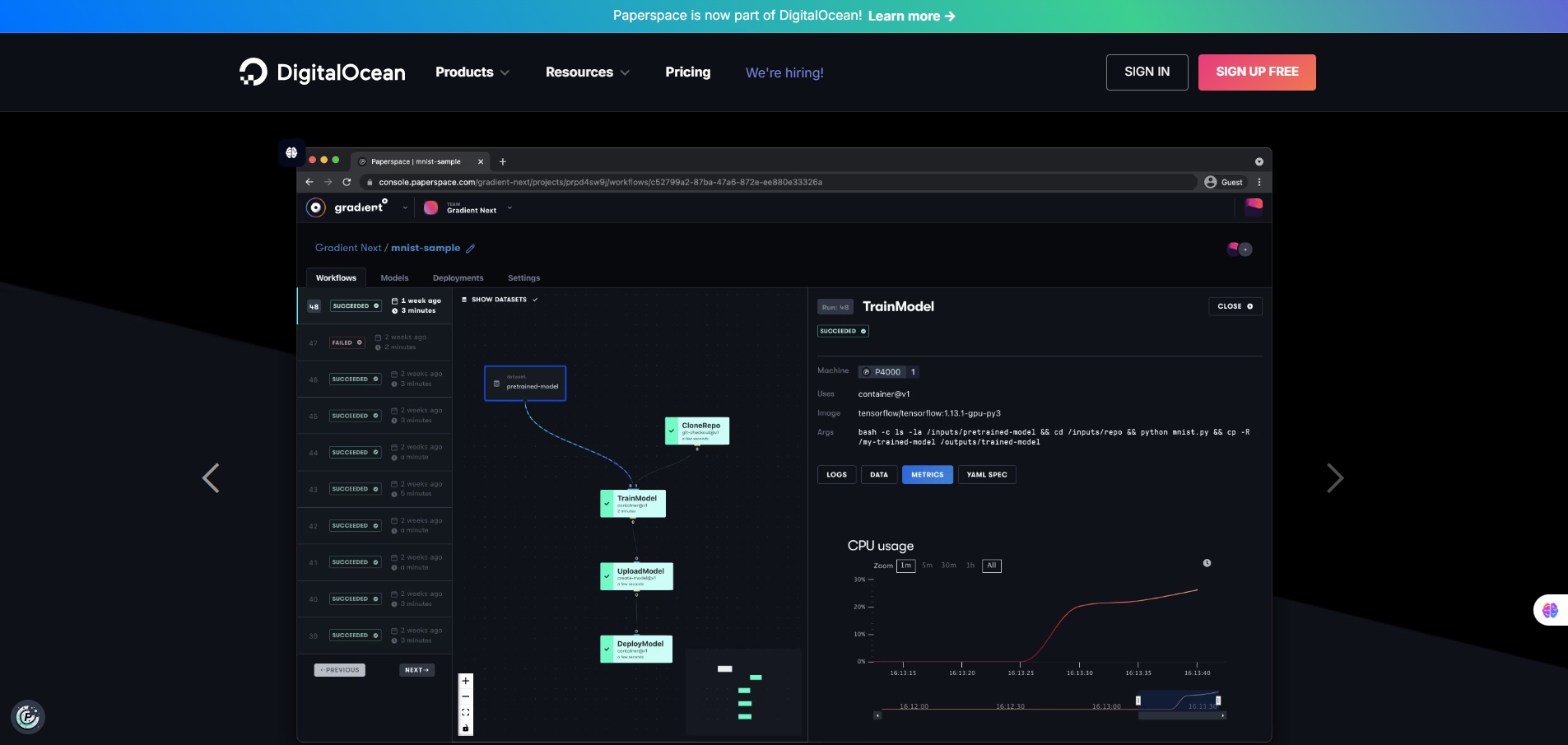The image size is (1568, 745).
Task: Zoom in the workflow graph
Action: [465, 681]
